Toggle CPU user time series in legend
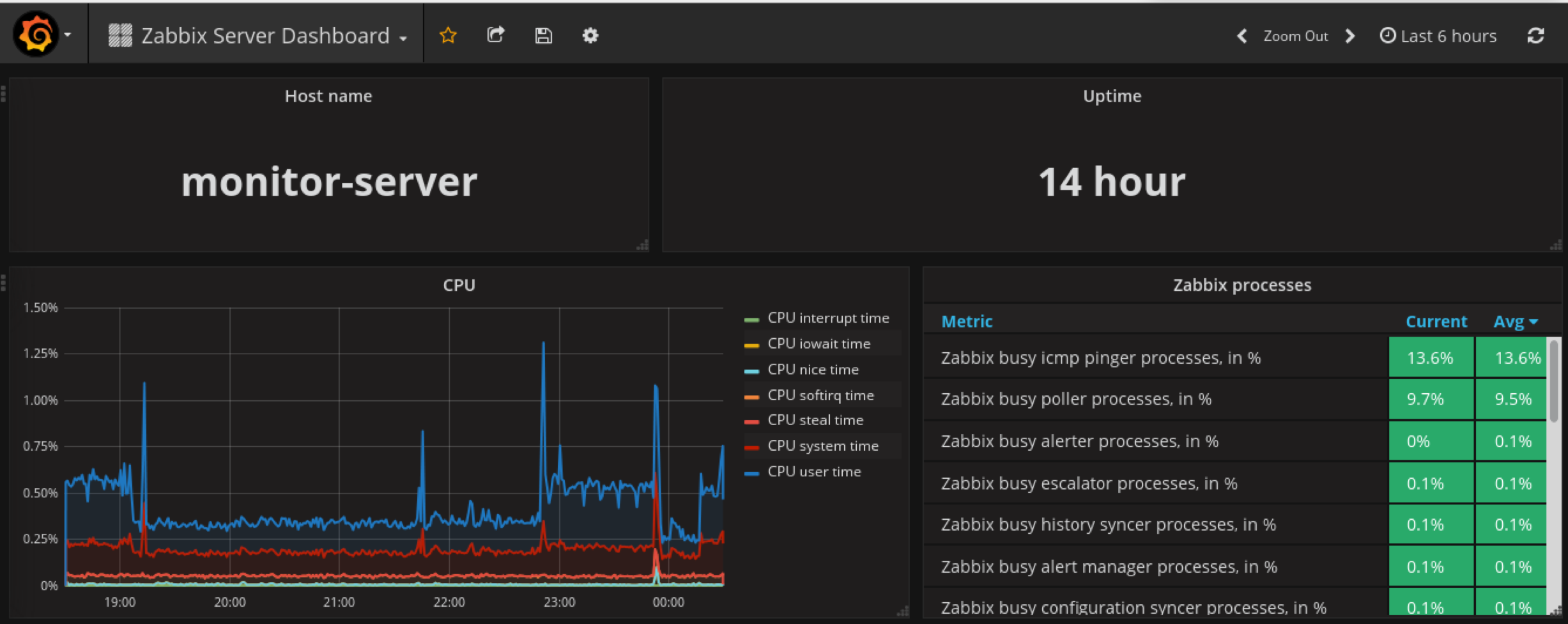This screenshot has height=624, width=1568. click(814, 472)
